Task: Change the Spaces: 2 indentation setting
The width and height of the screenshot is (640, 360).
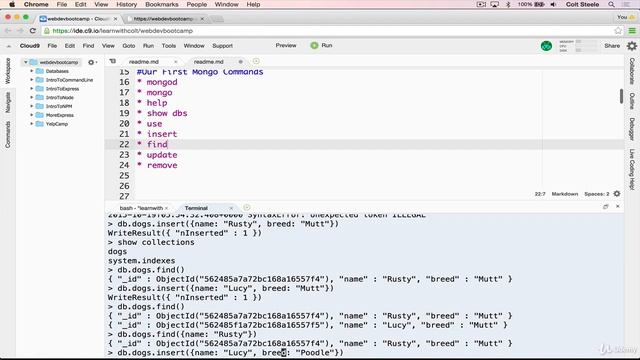Action: 596,194
